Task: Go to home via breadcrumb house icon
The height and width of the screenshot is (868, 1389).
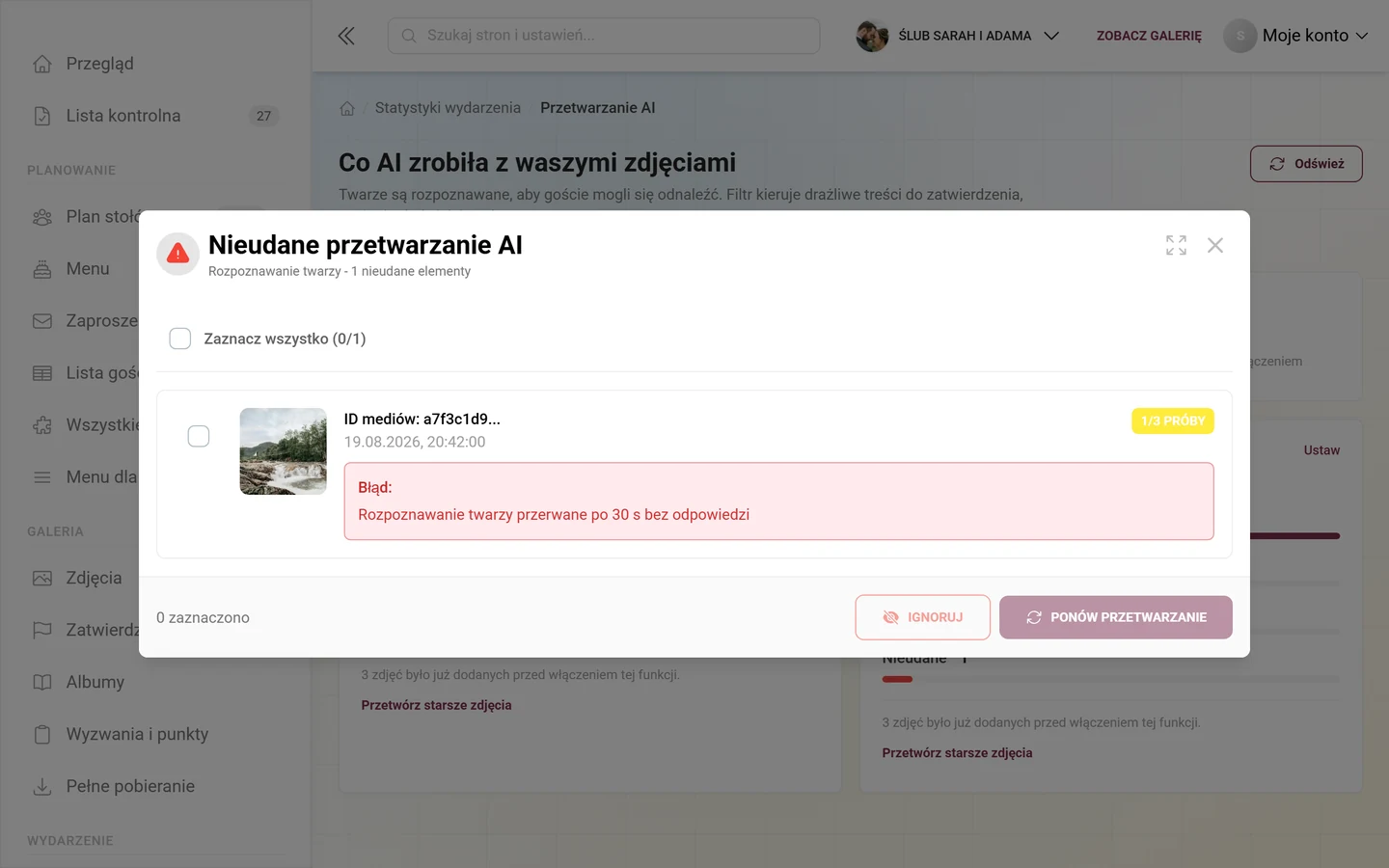Action: 347,108
